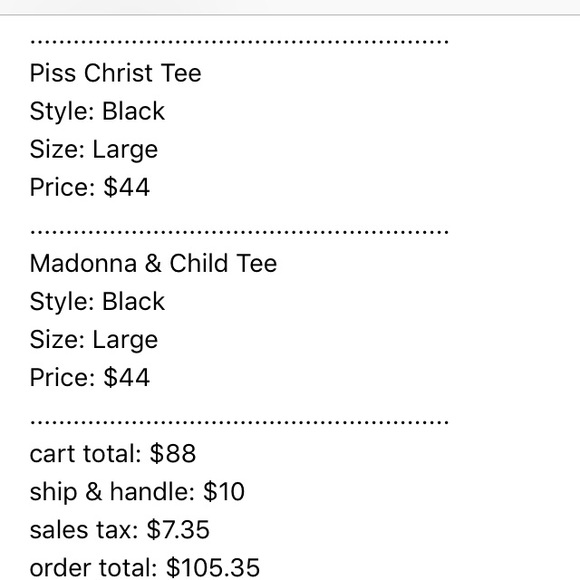The image size is (580, 580).
Task: Click Size: Large under Madonna & Child Tee
Action: point(94,340)
